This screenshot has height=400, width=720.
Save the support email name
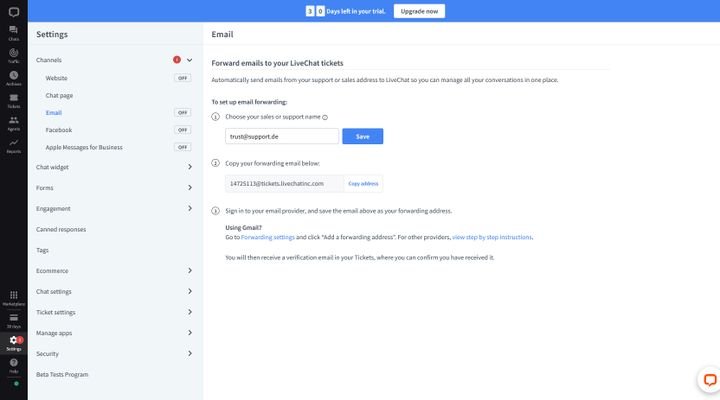(x=363, y=136)
